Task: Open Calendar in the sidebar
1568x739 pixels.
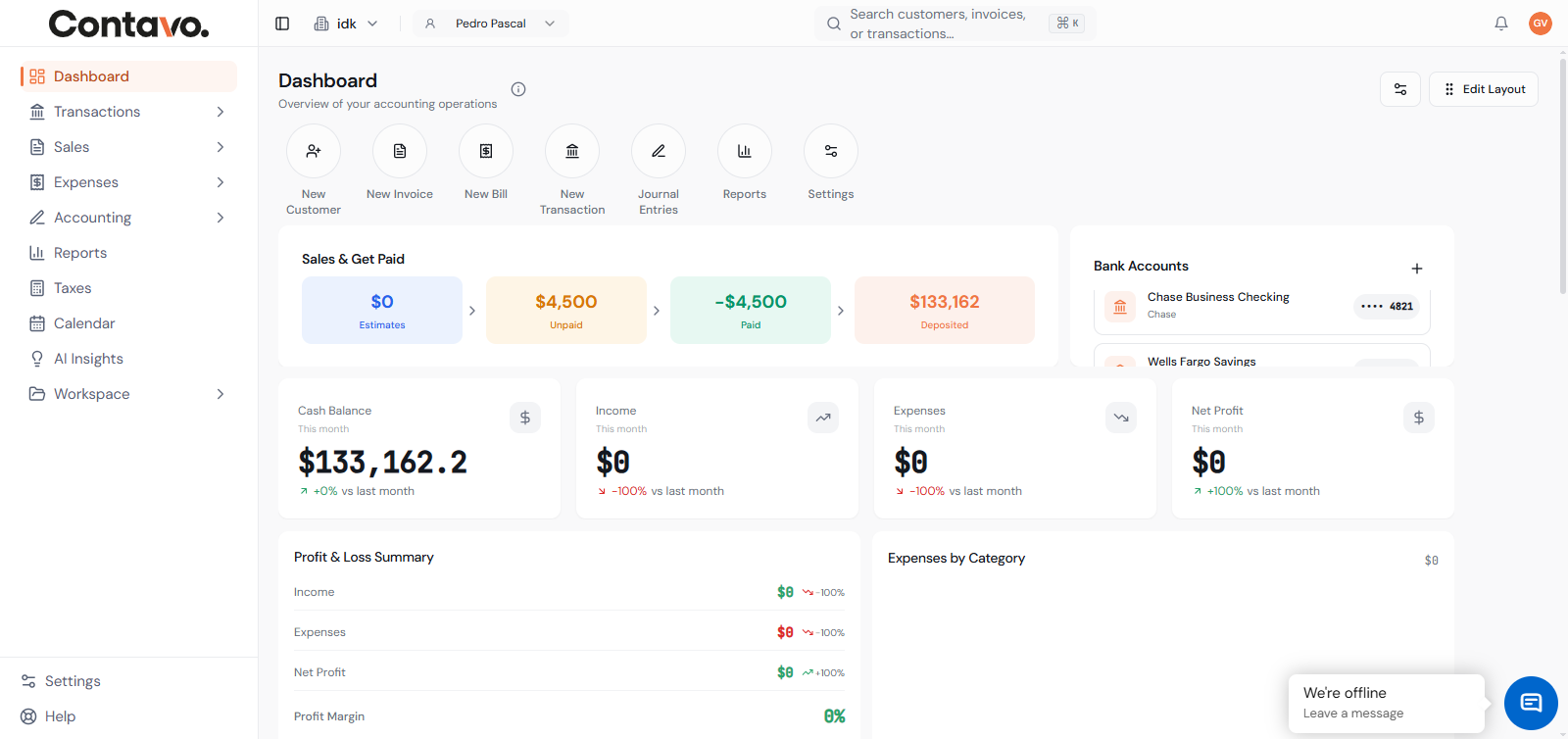Action: pyautogui.click(x=128, y=323)
